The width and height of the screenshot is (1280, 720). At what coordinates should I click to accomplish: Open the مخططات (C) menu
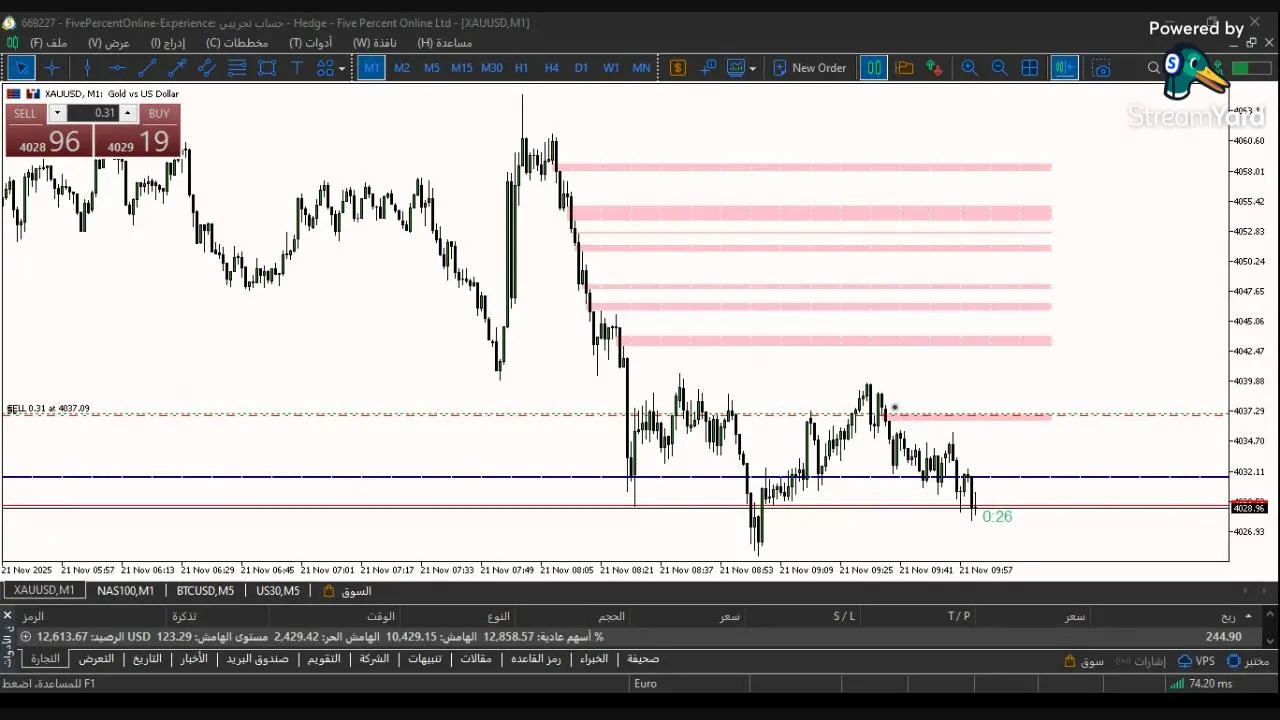[x=237, y=43]
